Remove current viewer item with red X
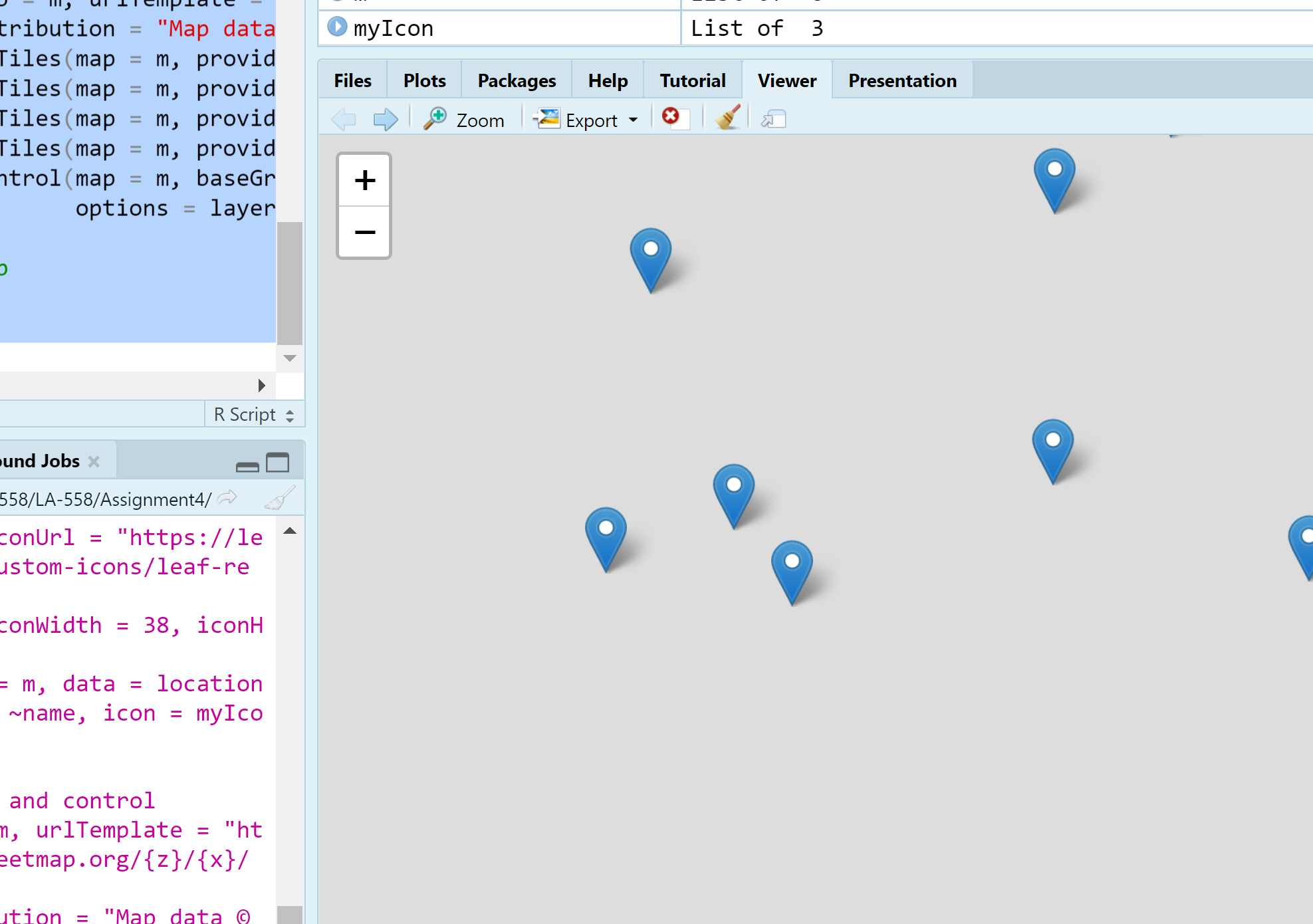This screenshot has width=1313, height=924. pos(671,117)
